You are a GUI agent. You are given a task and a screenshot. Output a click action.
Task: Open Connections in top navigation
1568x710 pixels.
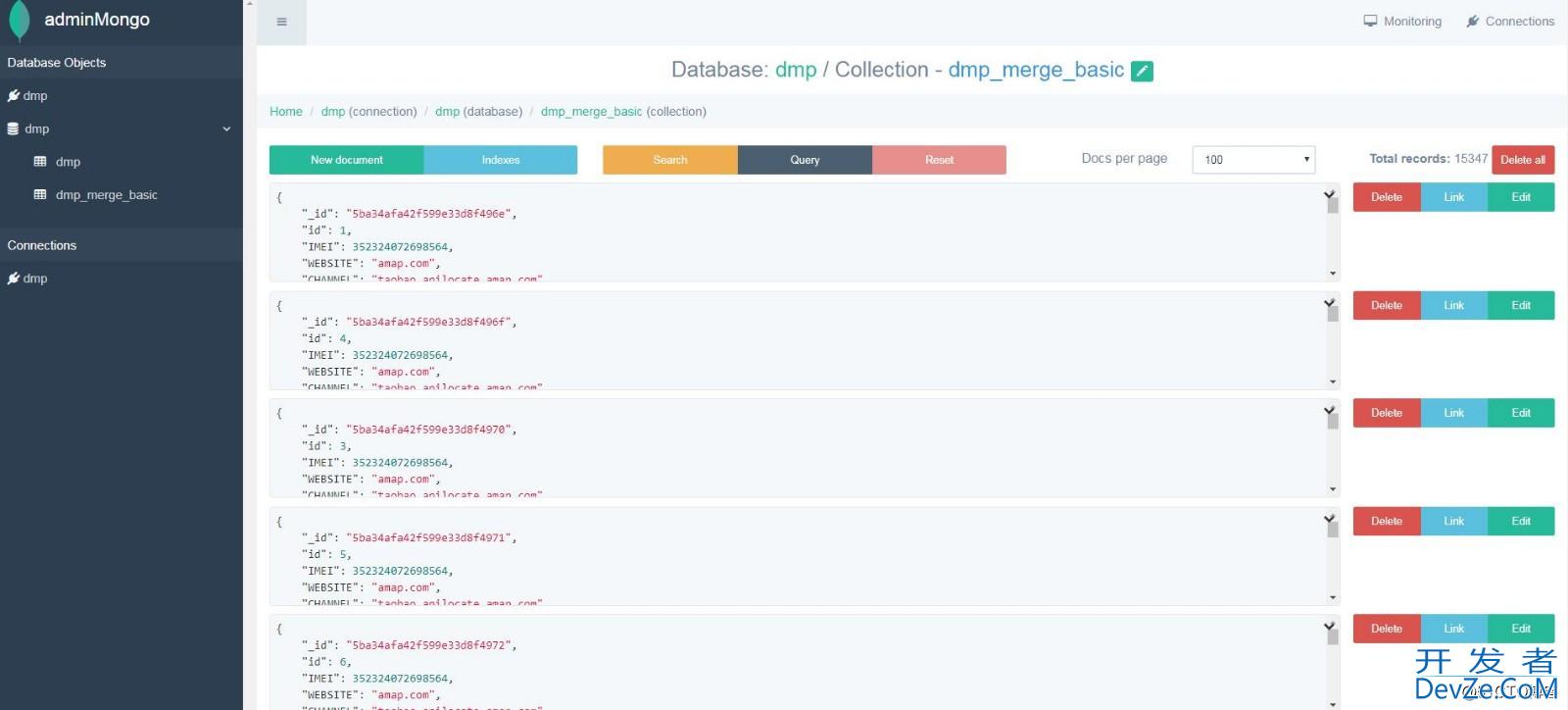tap(1510, 21)
